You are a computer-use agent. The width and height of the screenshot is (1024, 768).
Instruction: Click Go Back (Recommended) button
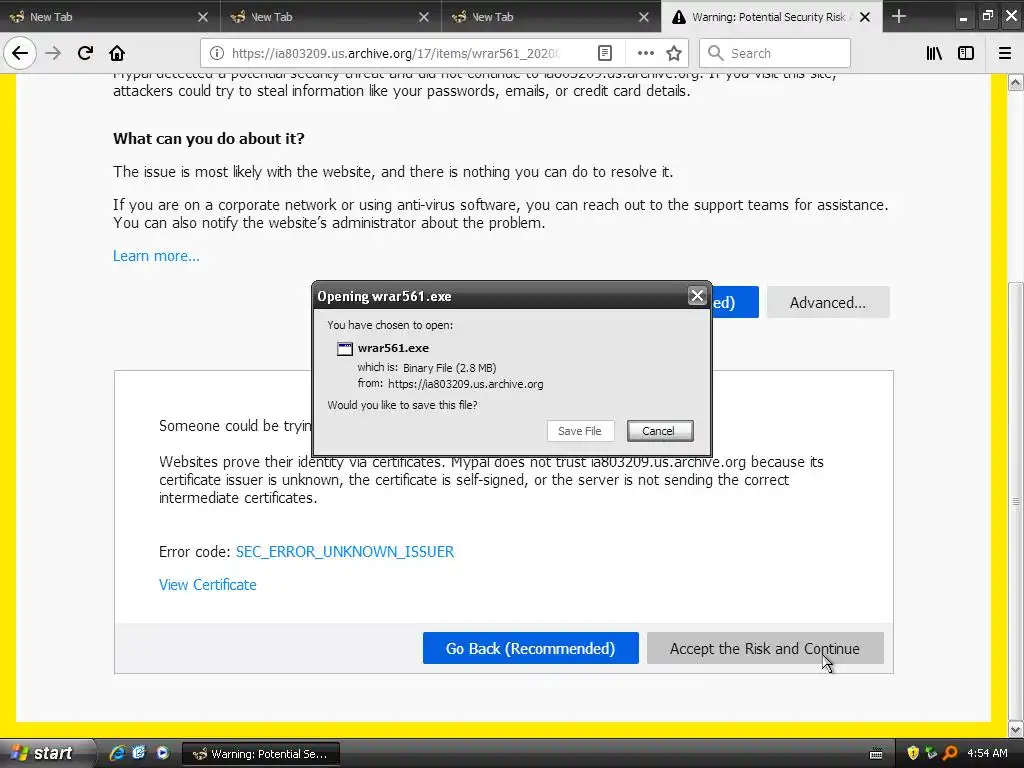coord(530,648)
